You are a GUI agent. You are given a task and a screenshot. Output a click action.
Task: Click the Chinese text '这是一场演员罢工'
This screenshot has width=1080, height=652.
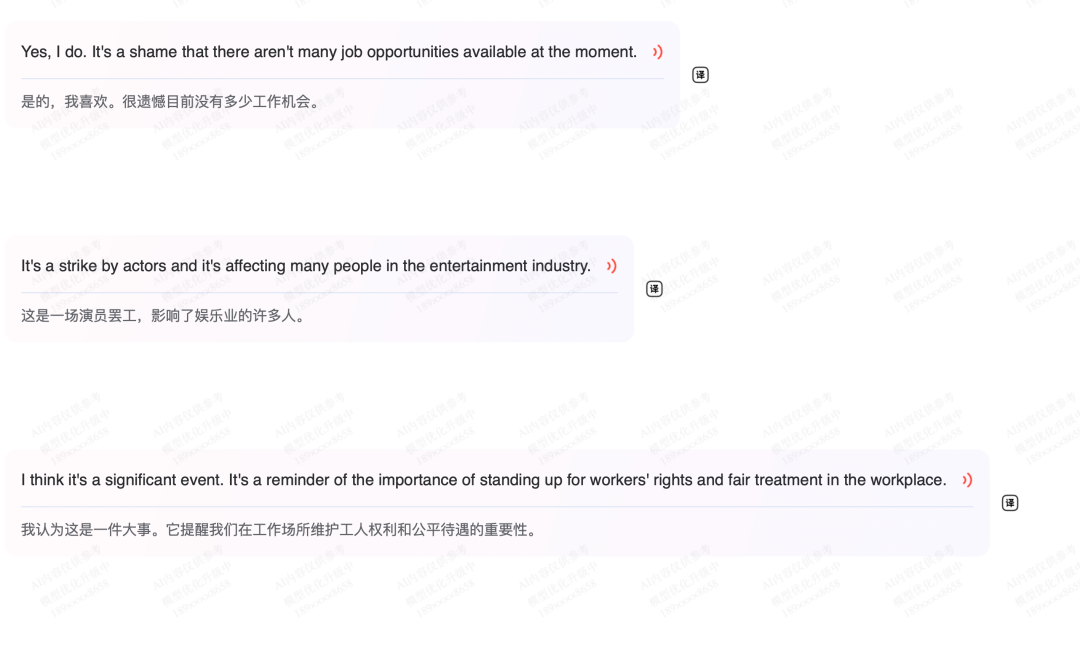[x=79, y=316]
